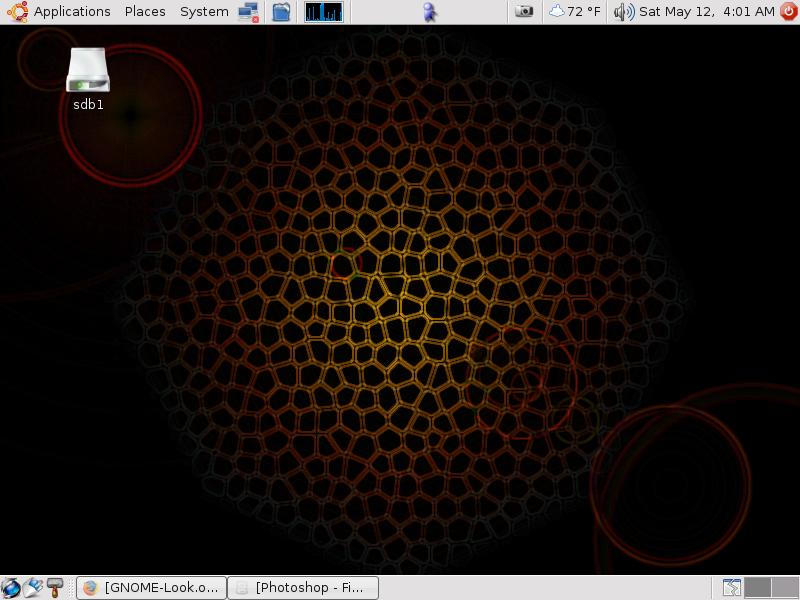Click the pen and paper launcher in the bottom panel
800x600 pixels.
[33, 588]
